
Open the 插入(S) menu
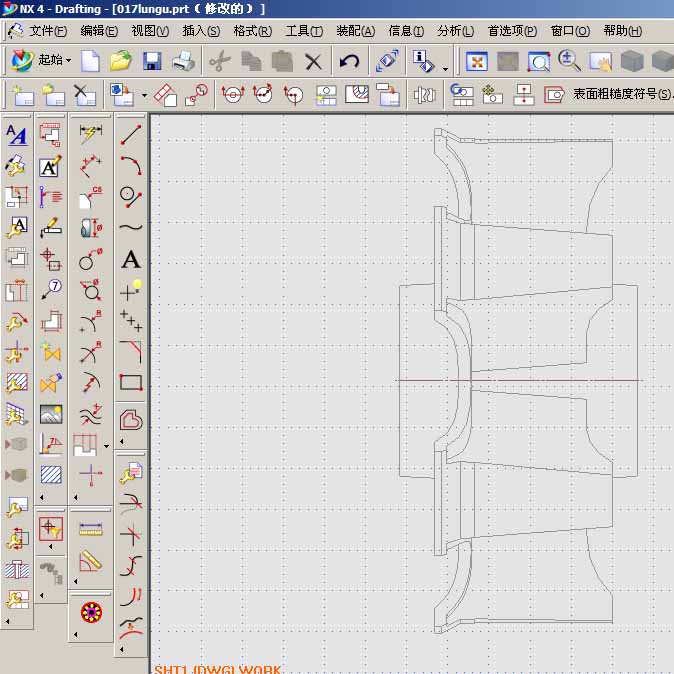point(201,31)
